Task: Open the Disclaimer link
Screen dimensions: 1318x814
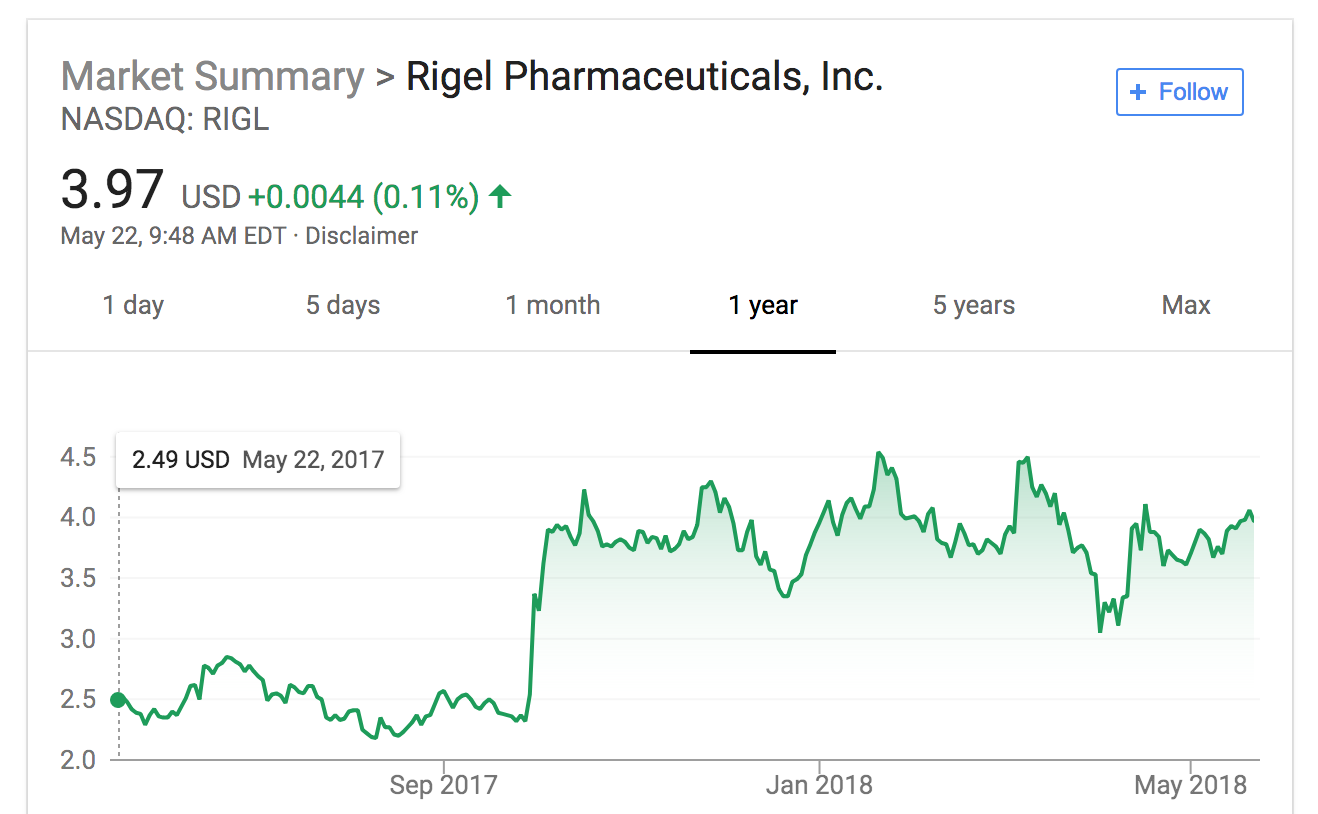Action: (x=361, y=236)
